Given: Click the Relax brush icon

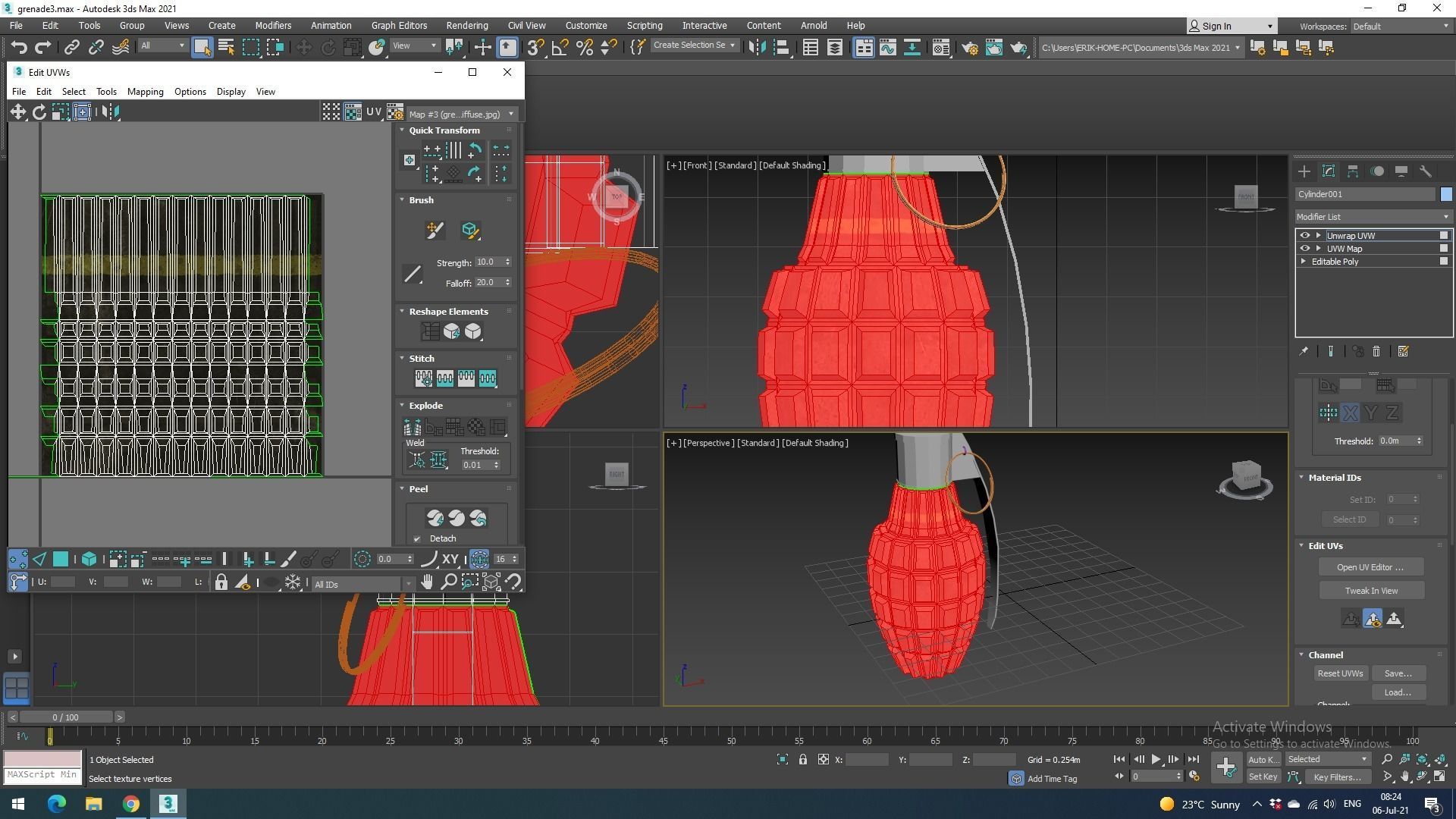Looking at the screenshot, I should tap(469, 231).
